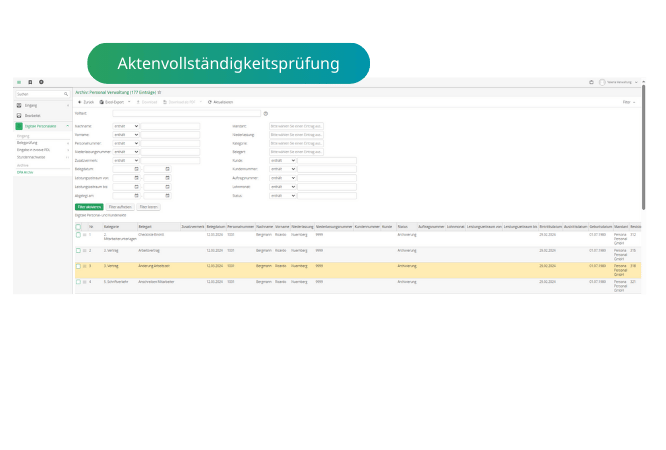The width and height of the screenshot is (666, 450).
Task: Open calendar for first Leistungszeitraum von field
Action: pyautogui.click(x=136, y=178)
